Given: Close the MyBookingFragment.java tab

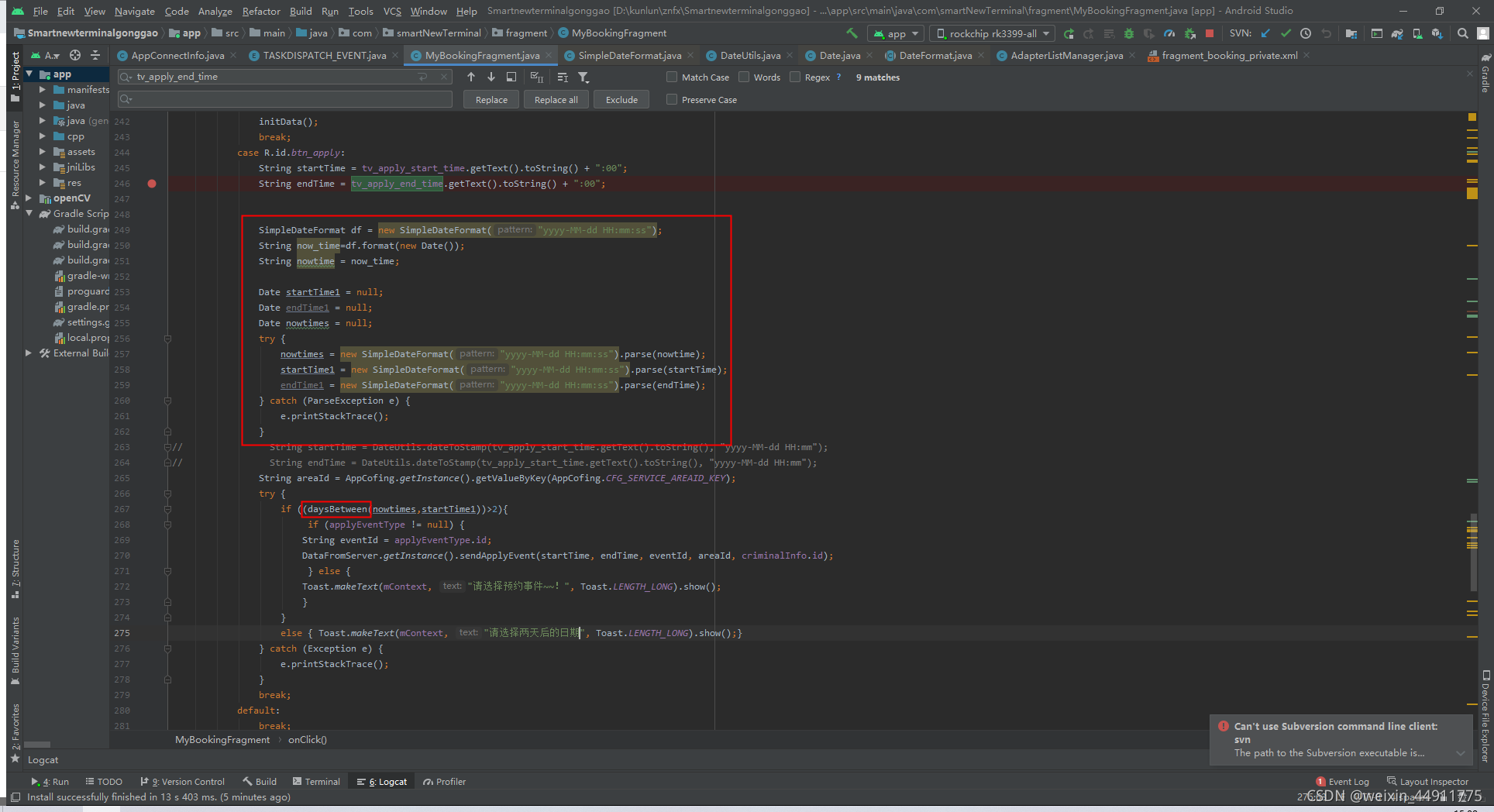Looking at the screenshot, I should click(x=549, y=55).
